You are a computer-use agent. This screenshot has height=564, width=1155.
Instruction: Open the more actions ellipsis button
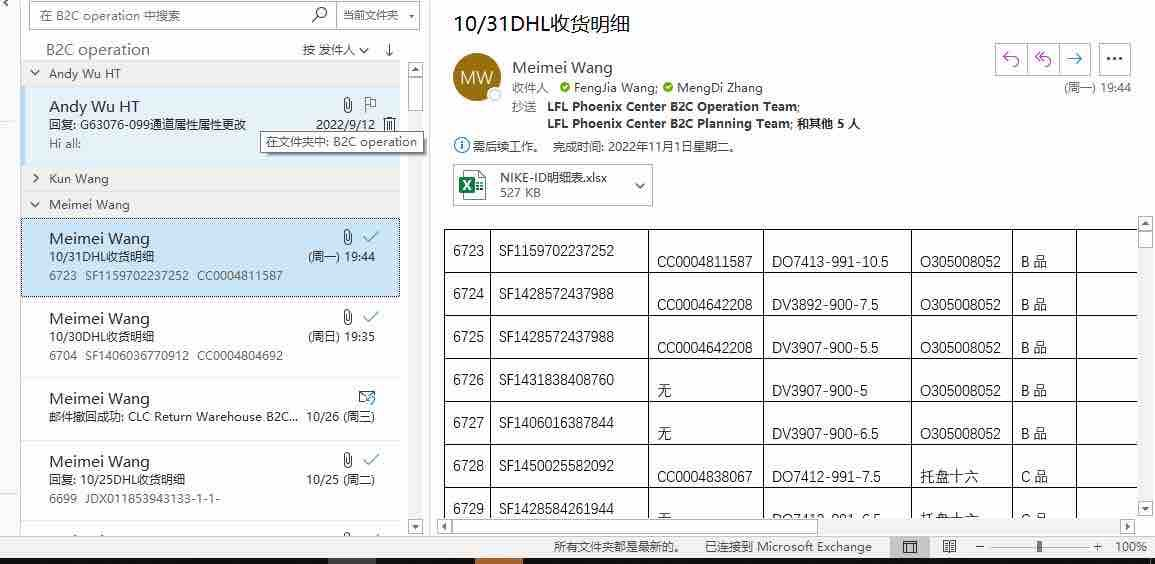click(x=1115, y=59)
